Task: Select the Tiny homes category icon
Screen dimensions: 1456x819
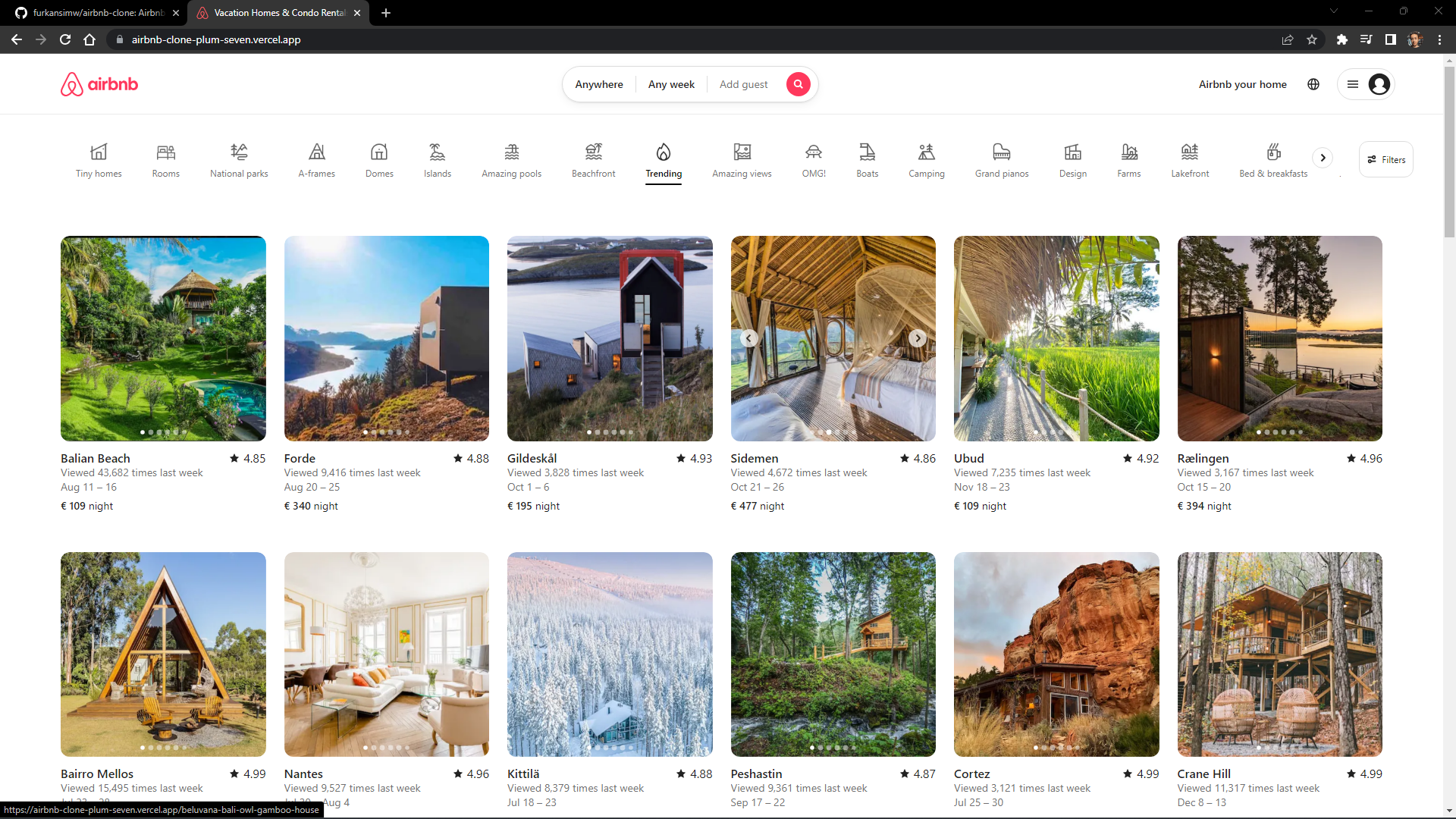Action: click(x=99, y=152)
